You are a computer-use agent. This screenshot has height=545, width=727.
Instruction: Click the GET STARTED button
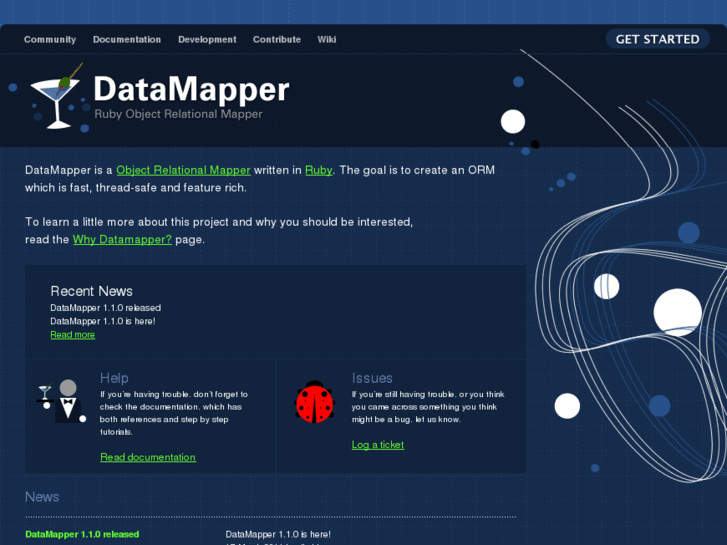point(657,39)
